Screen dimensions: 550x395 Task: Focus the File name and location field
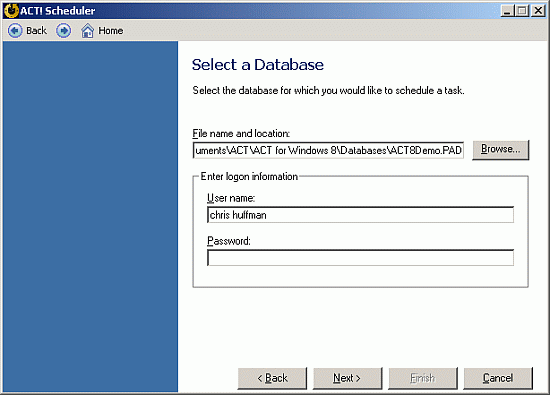pyautogui.click(x=328, y=150)
